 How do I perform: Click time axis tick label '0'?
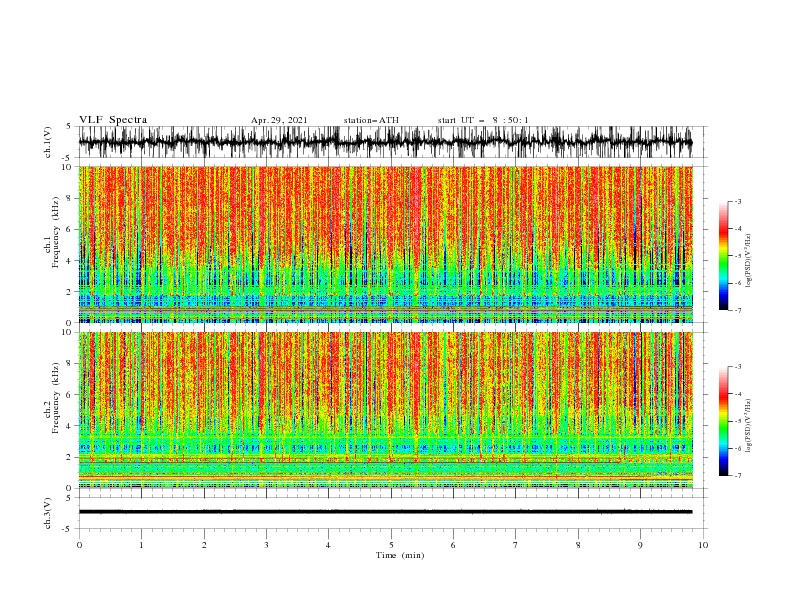(79, 545)
